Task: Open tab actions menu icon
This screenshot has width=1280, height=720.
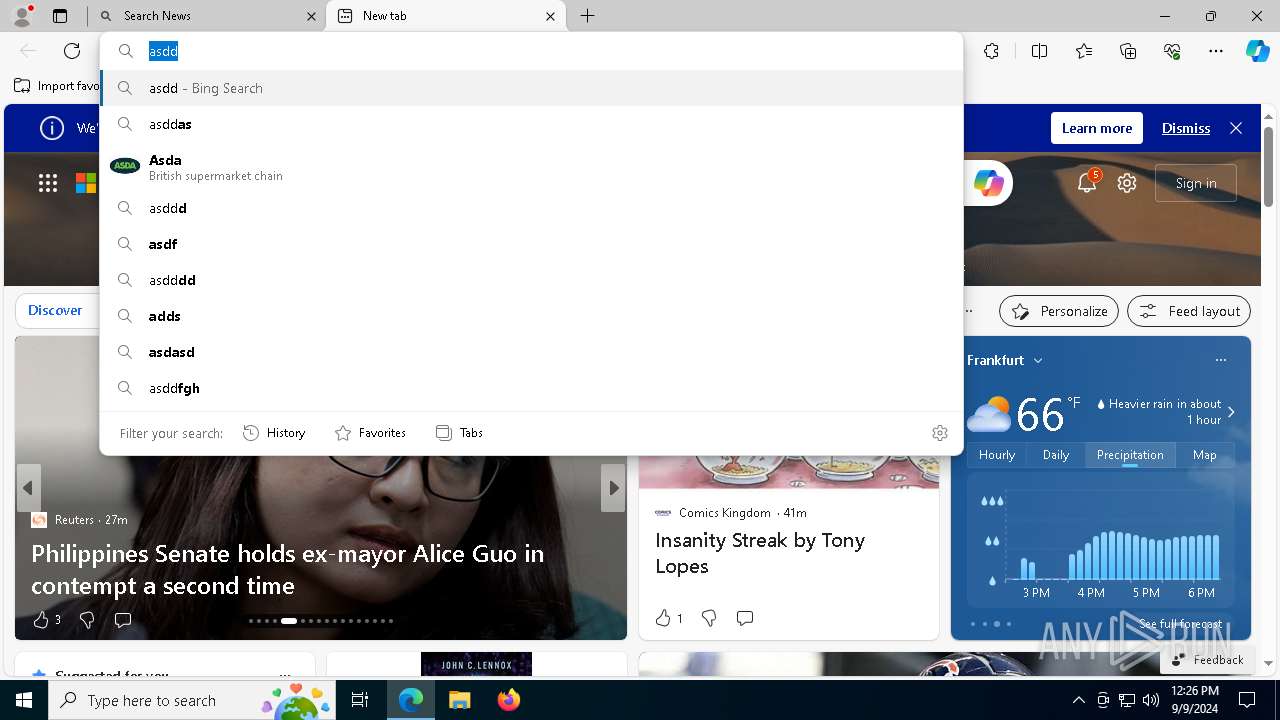Action: coord(60,16)
